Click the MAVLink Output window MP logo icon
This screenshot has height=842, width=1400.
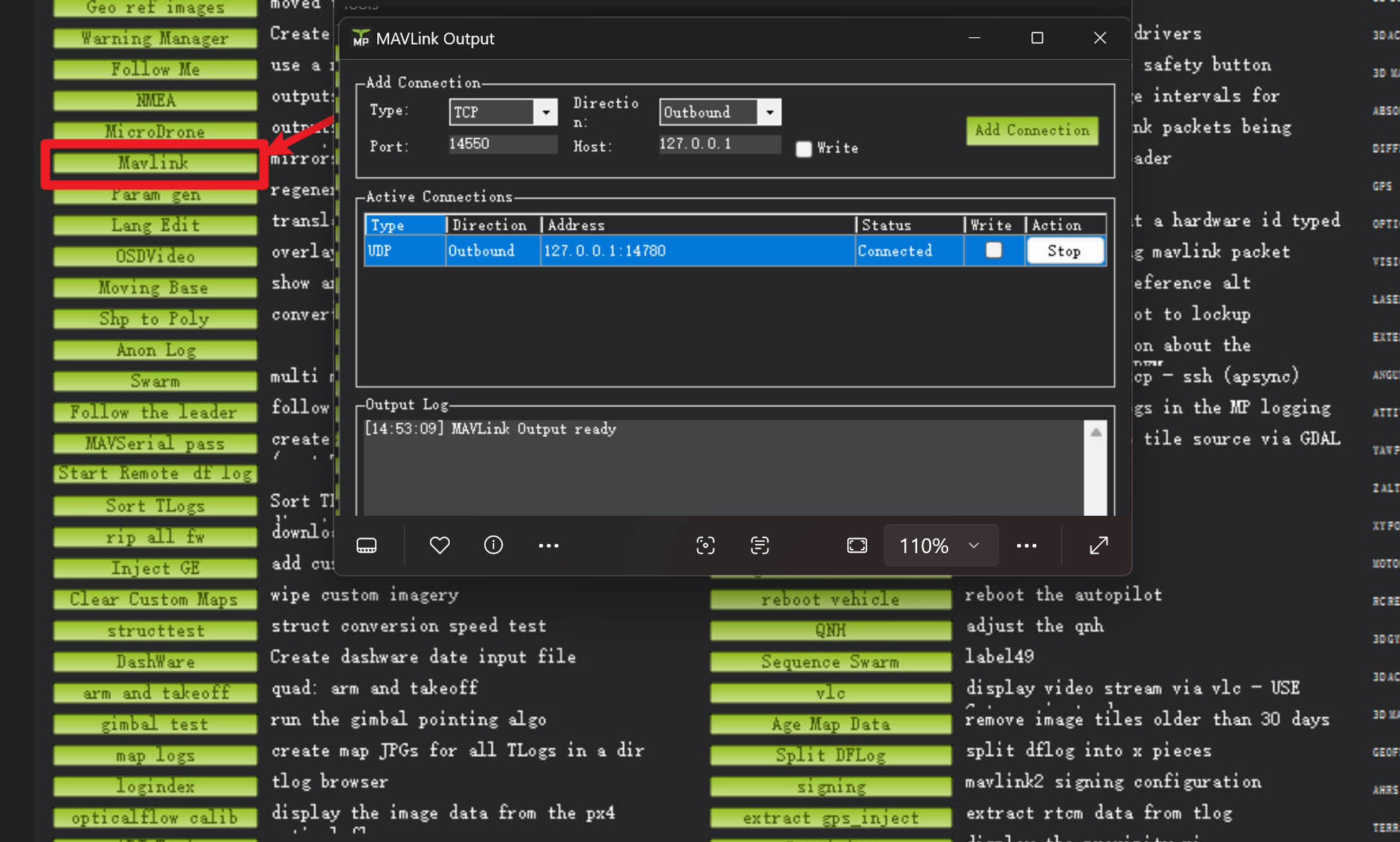(x=360, y=38)
